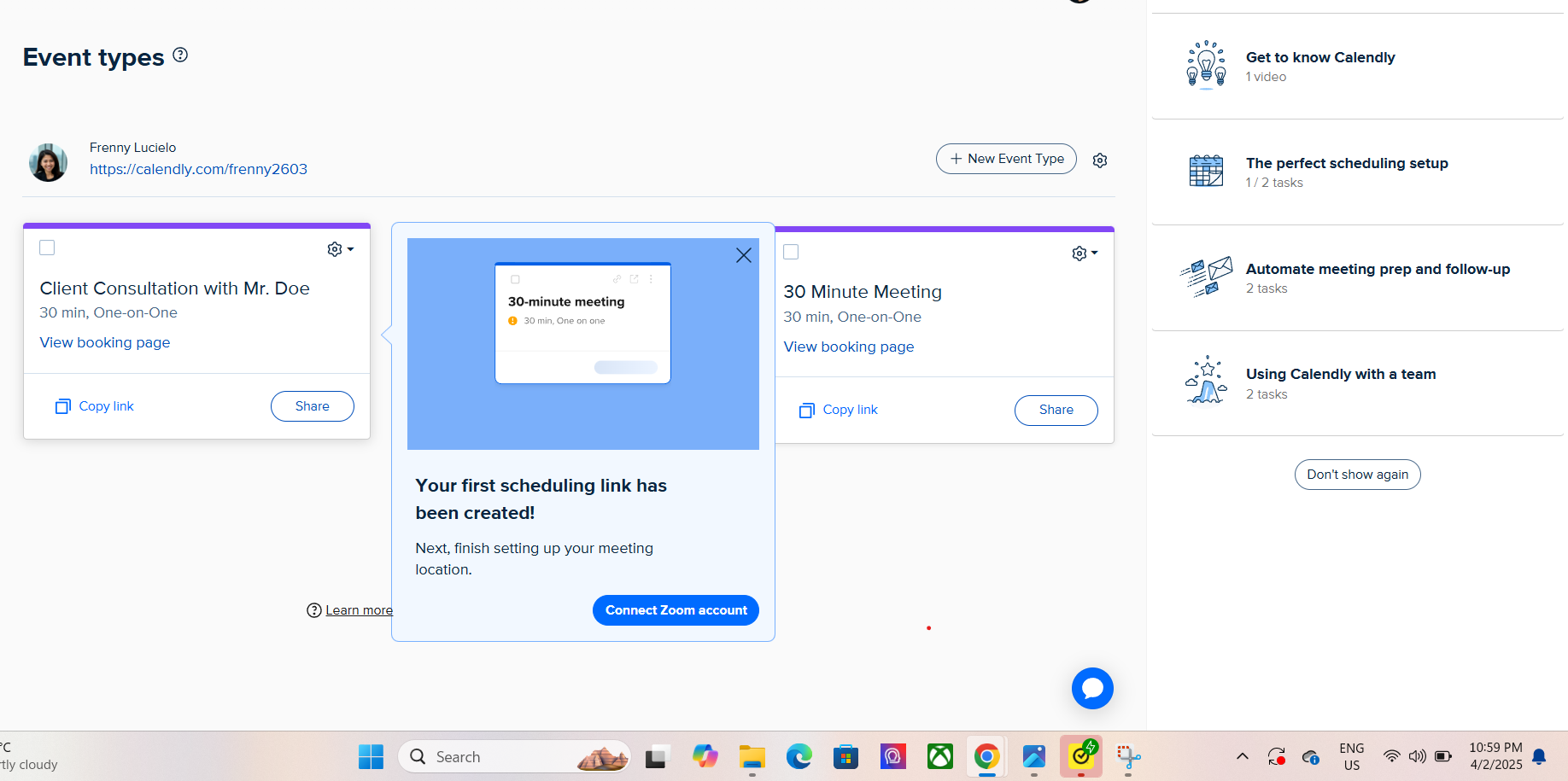Click the taskbar Search box
1568x781 pixels.
pyautogui.click(x=514, y=757)
